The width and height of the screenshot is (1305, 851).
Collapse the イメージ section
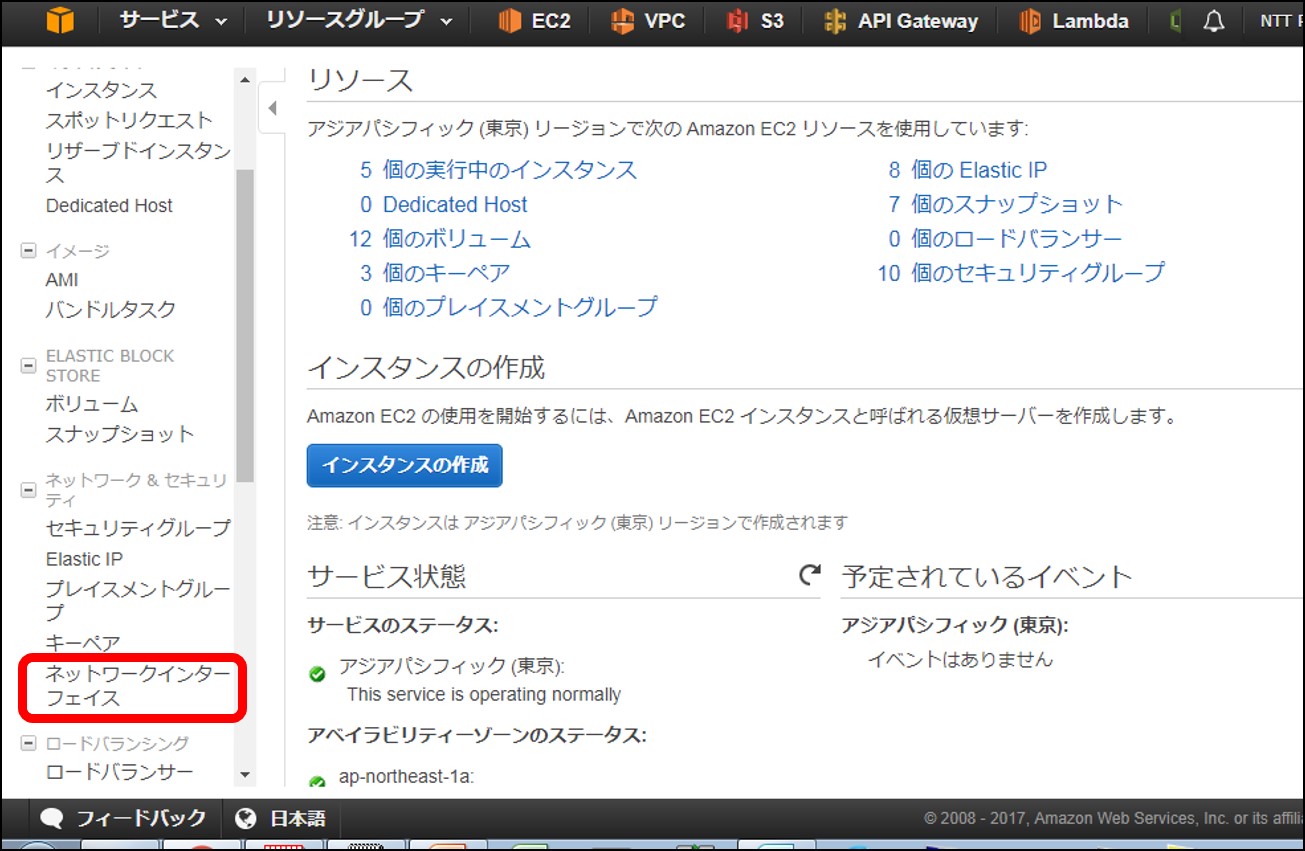[29, 251]
